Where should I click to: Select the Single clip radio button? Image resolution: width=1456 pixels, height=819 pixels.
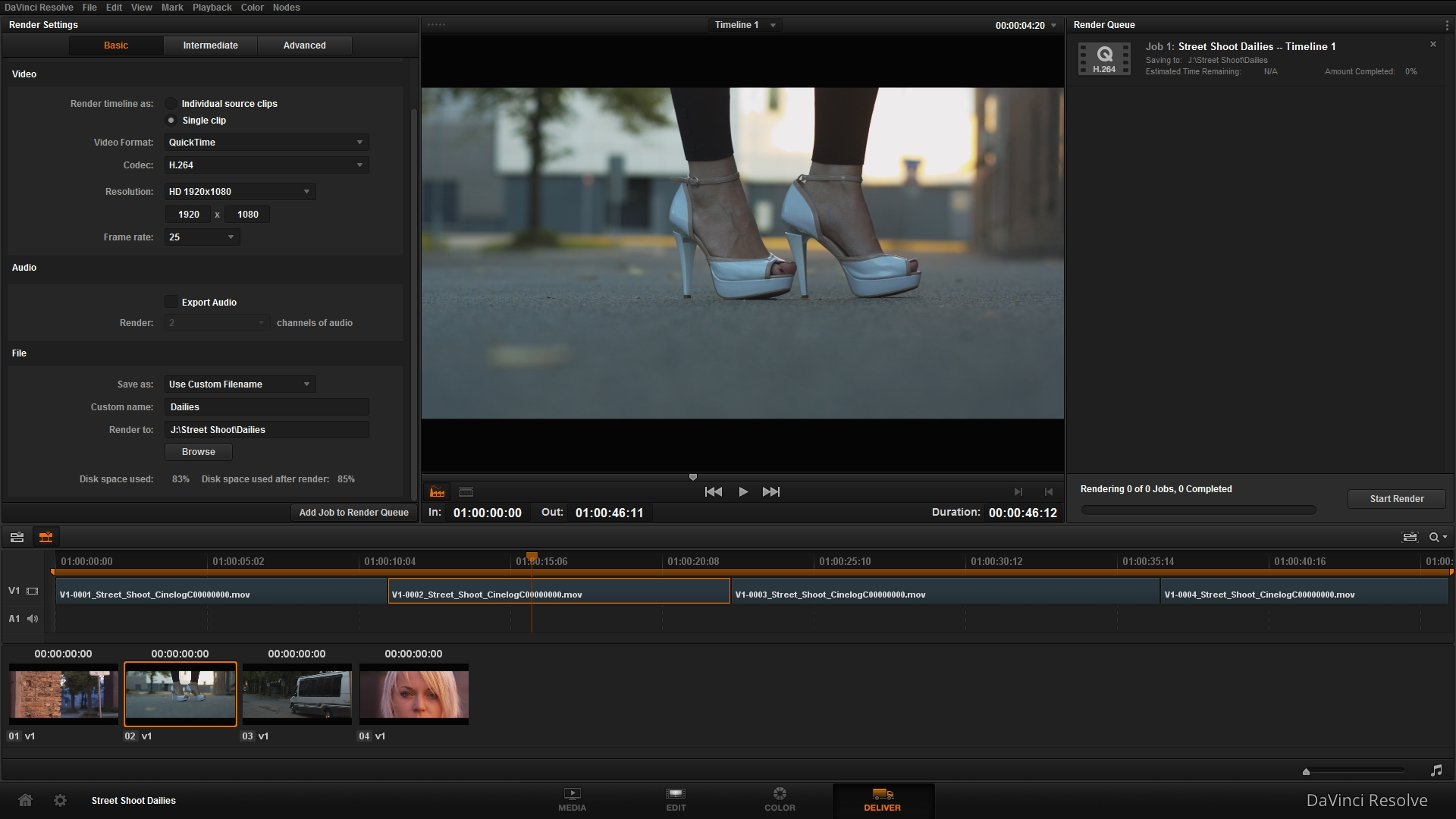[x=171, y=120]
